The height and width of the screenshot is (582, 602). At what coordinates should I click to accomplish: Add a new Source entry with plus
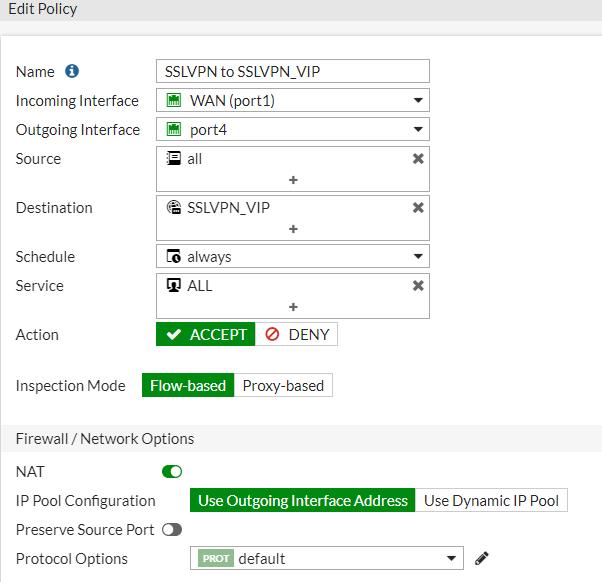[x=293, y=180]
